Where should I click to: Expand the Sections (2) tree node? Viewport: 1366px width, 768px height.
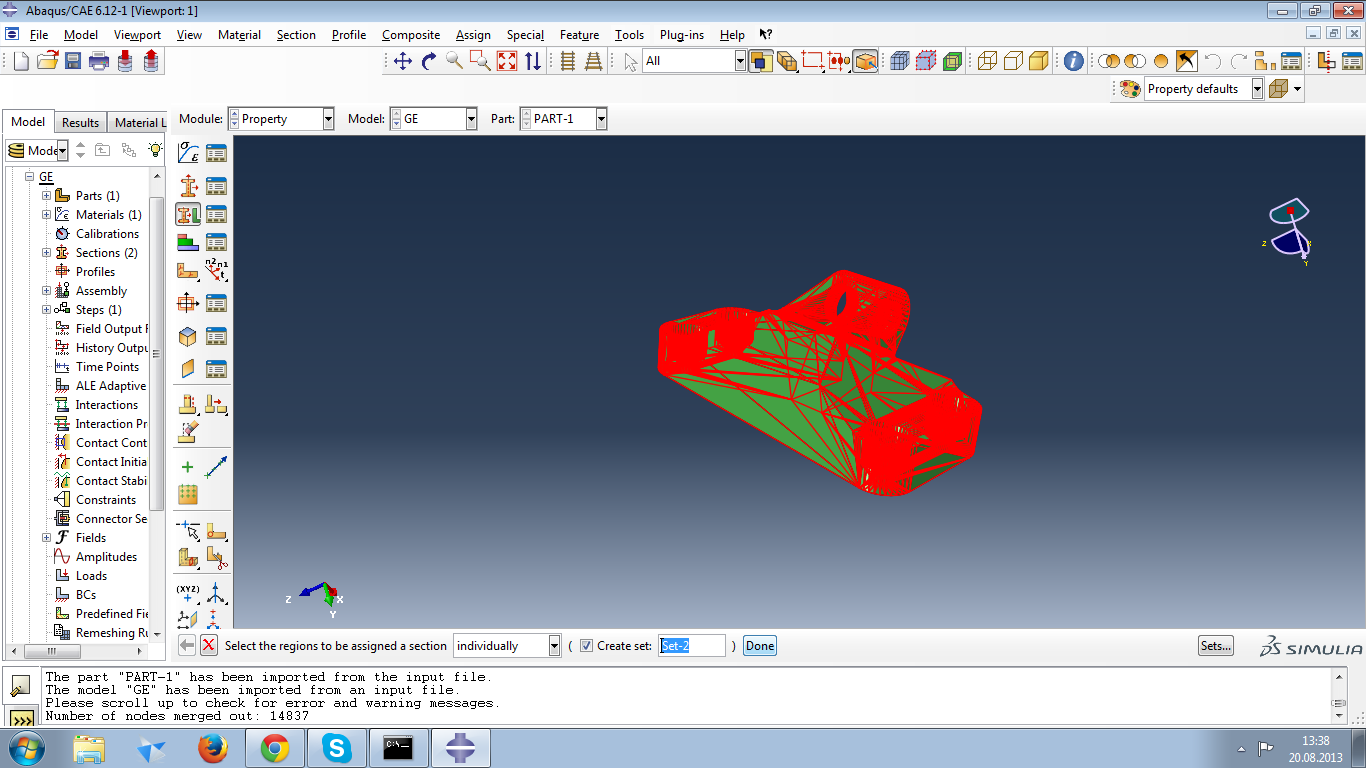tap(46, 253)
